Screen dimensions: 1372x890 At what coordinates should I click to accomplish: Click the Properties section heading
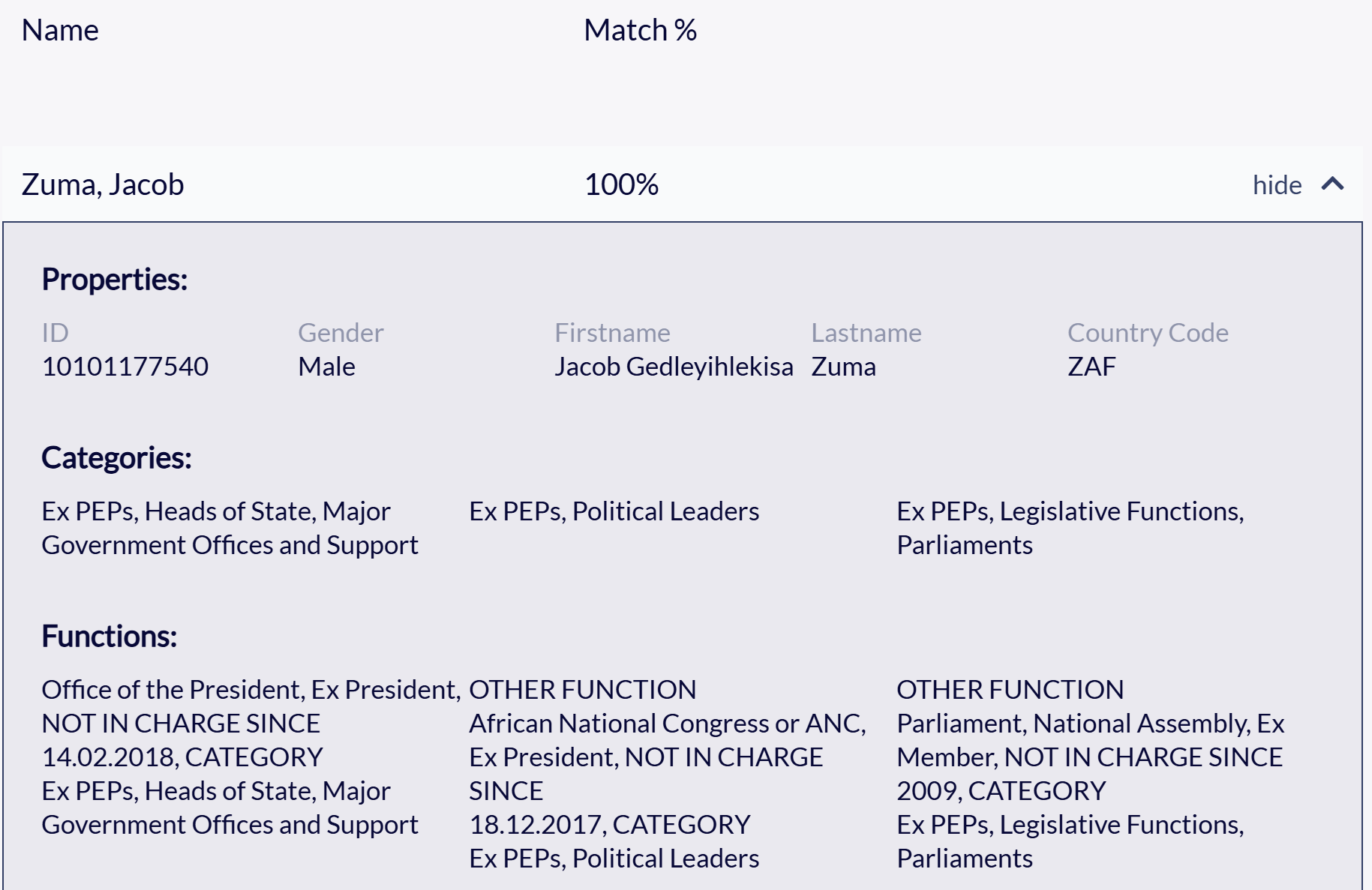[x=115, y=280]
